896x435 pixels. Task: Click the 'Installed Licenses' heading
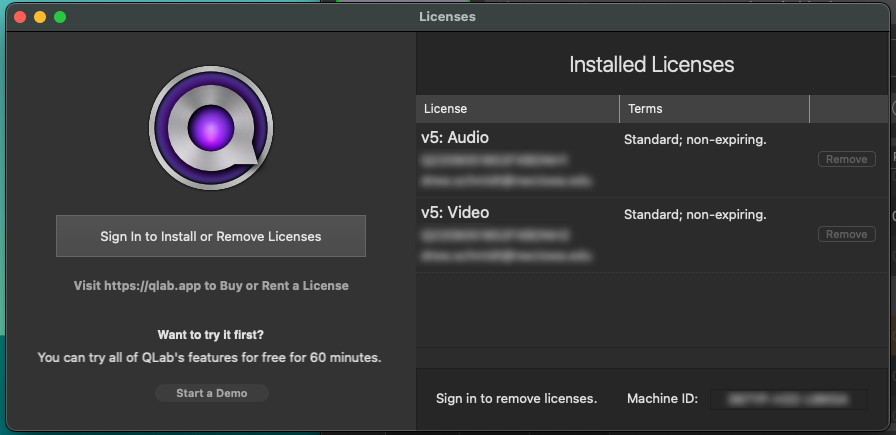click(x=651, y=65)
